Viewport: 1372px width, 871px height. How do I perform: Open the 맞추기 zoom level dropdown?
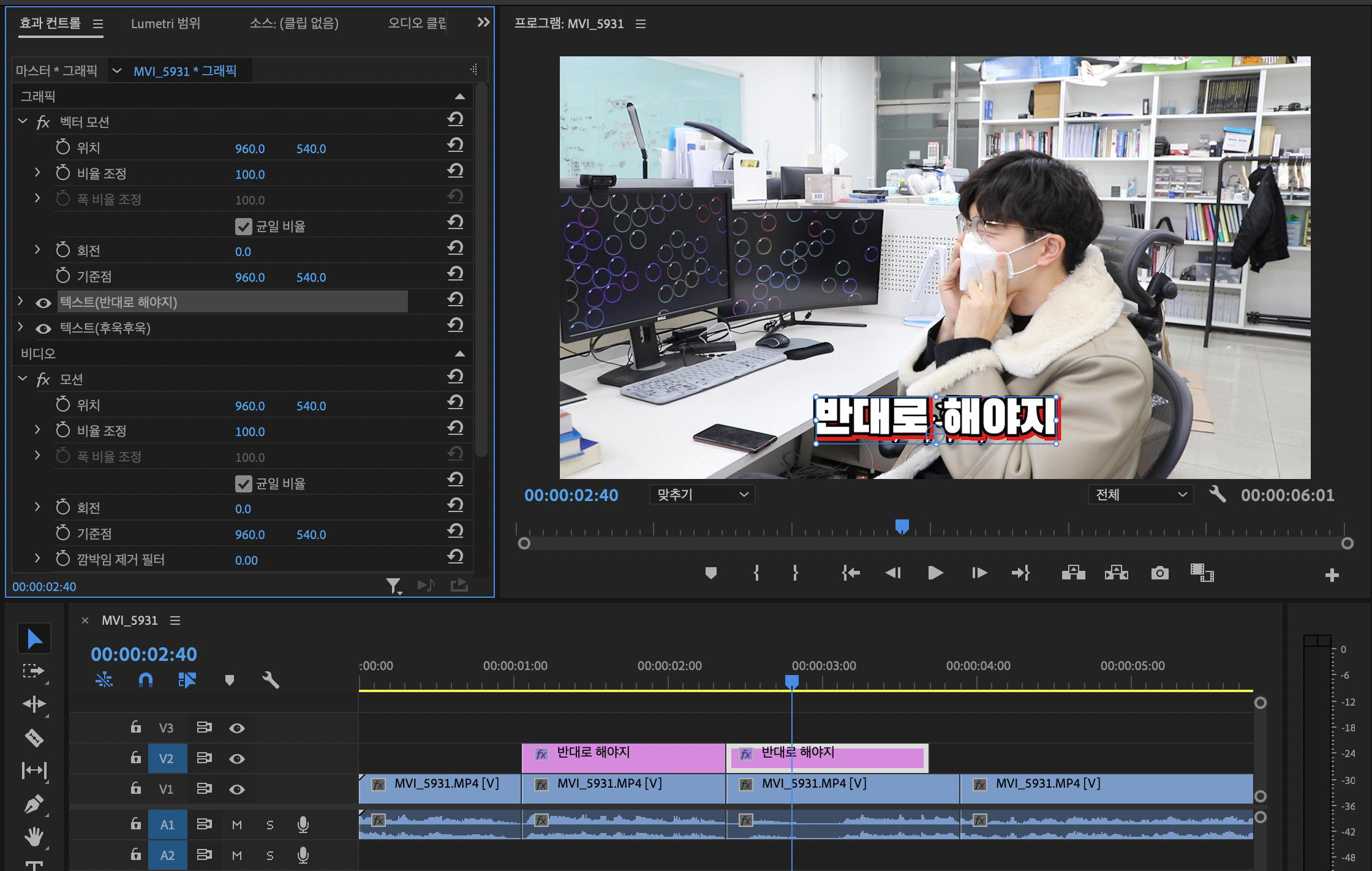[x=702, y=494]
